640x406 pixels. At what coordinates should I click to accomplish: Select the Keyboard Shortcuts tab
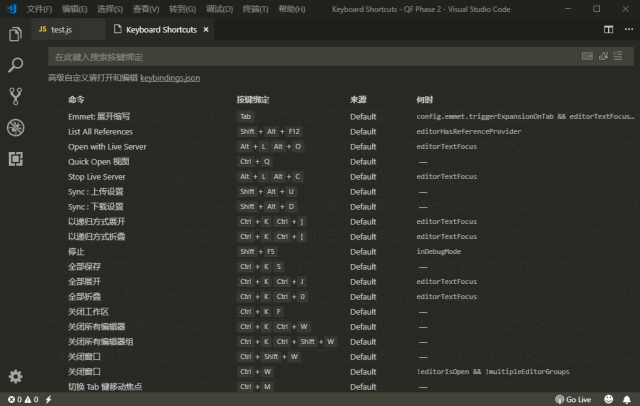pos(161,29)
